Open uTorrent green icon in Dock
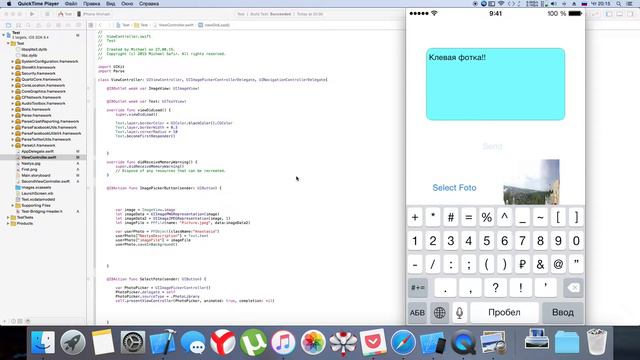The height and width of the screenshot is (360, 640). click(253, 342)
